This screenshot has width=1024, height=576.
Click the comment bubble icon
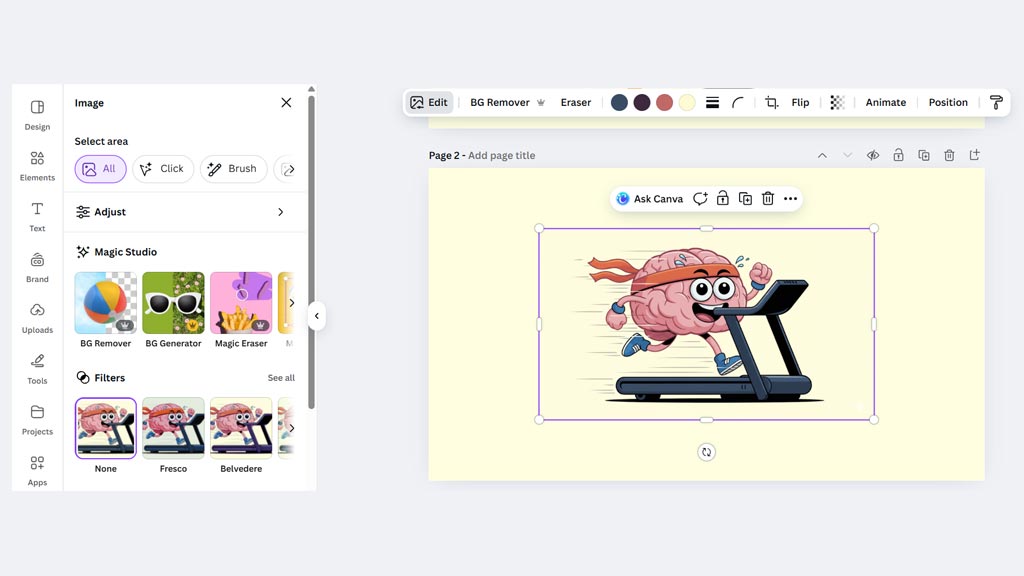point(700,199)
